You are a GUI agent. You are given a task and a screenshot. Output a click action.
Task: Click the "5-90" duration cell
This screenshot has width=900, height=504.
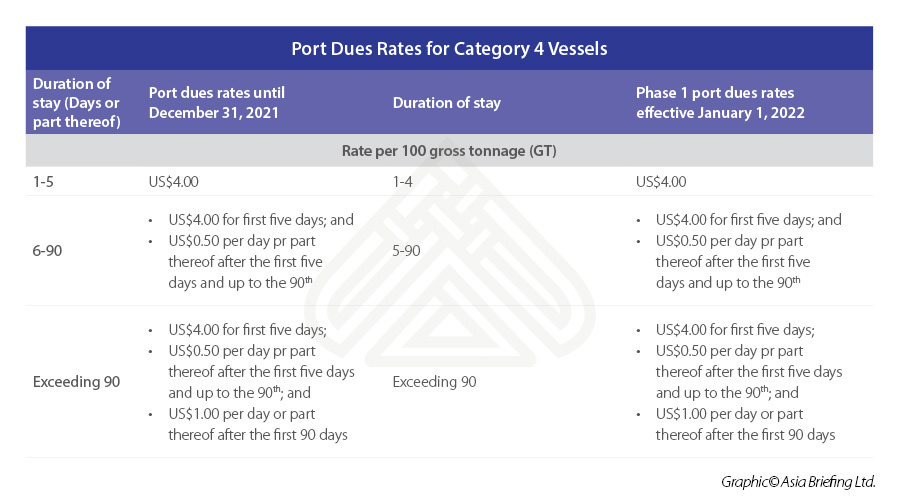407,251
